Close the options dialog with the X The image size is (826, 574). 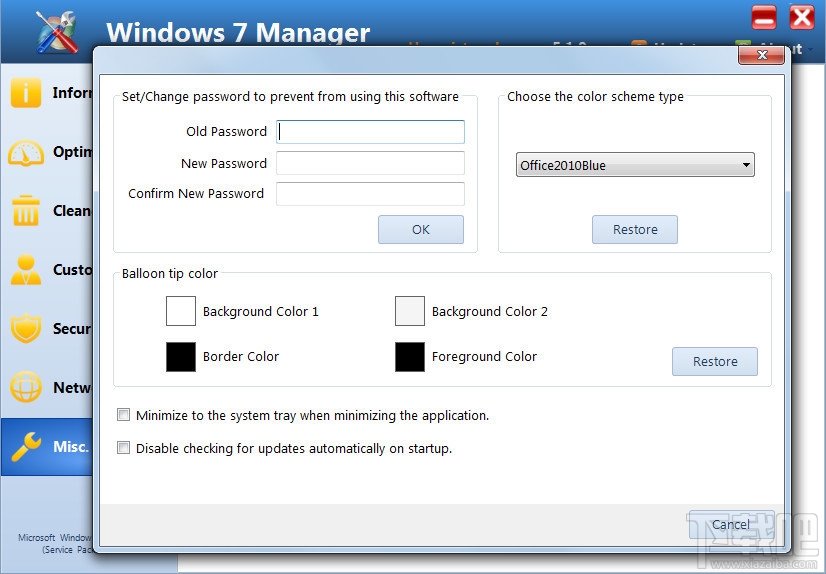pos(761,55)
